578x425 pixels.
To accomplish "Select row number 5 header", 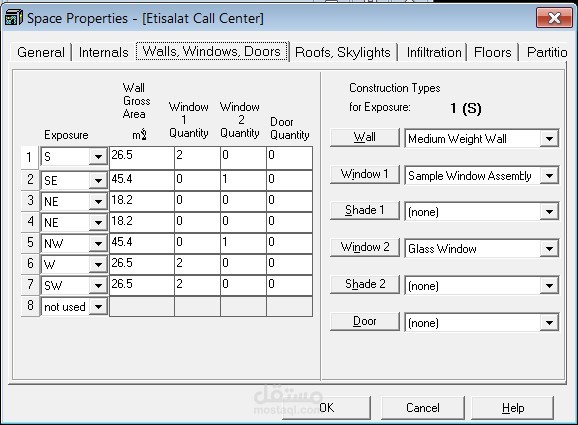I will click(29, 243).
